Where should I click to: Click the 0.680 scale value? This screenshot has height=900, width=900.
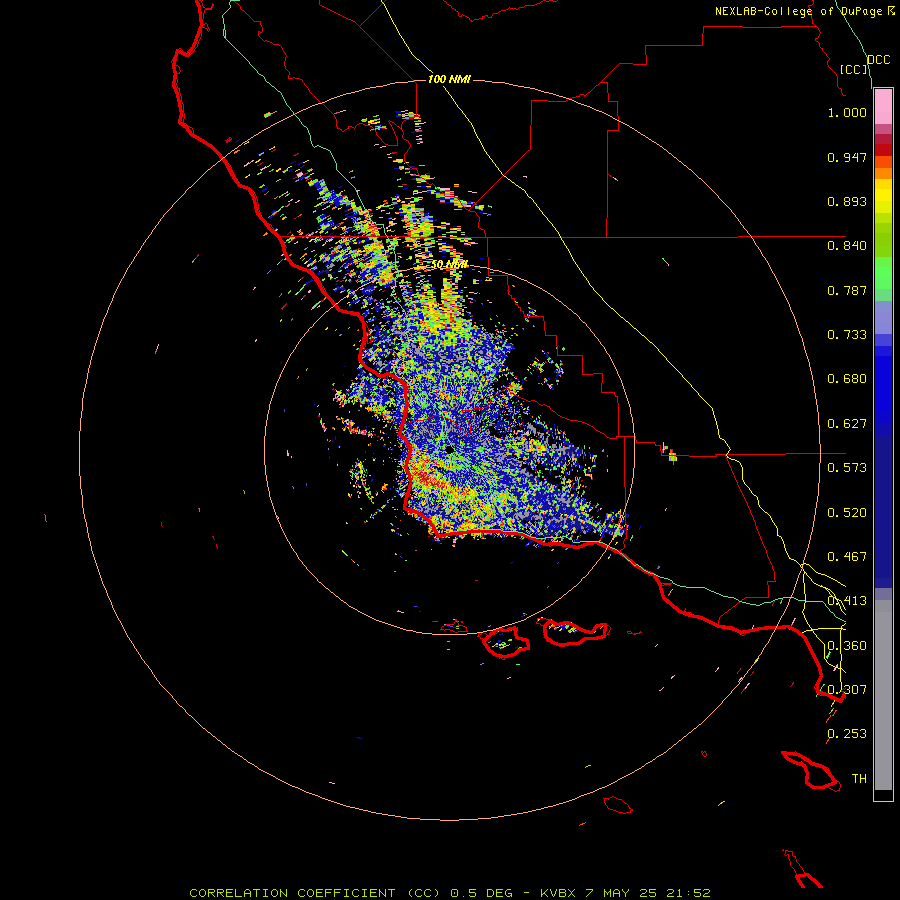847,379
